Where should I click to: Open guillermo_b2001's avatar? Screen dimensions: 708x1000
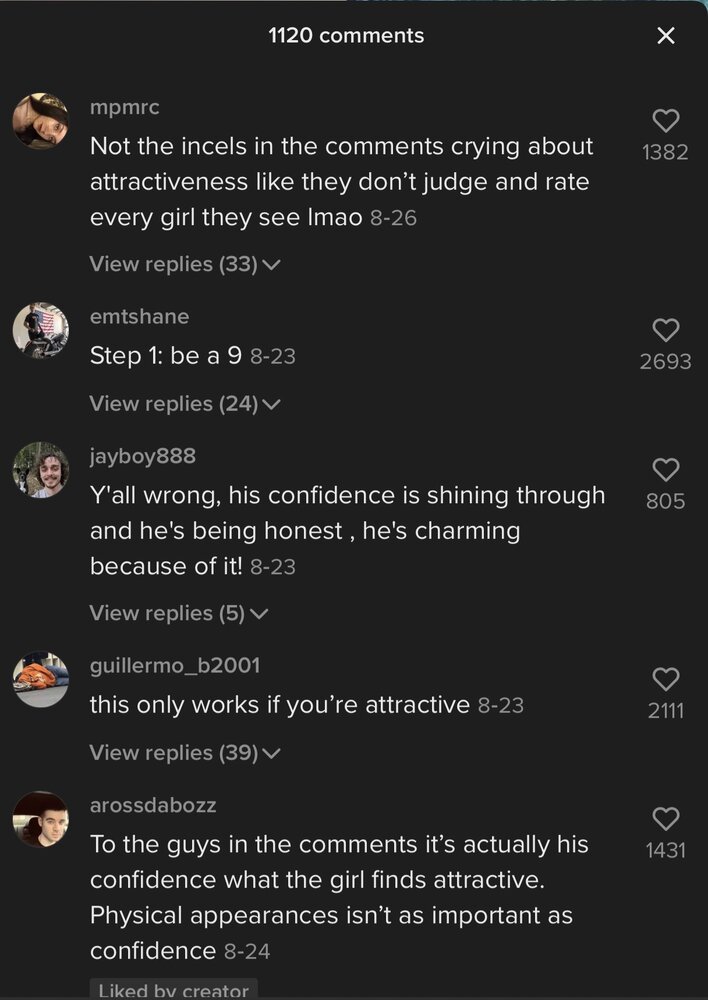41,679
